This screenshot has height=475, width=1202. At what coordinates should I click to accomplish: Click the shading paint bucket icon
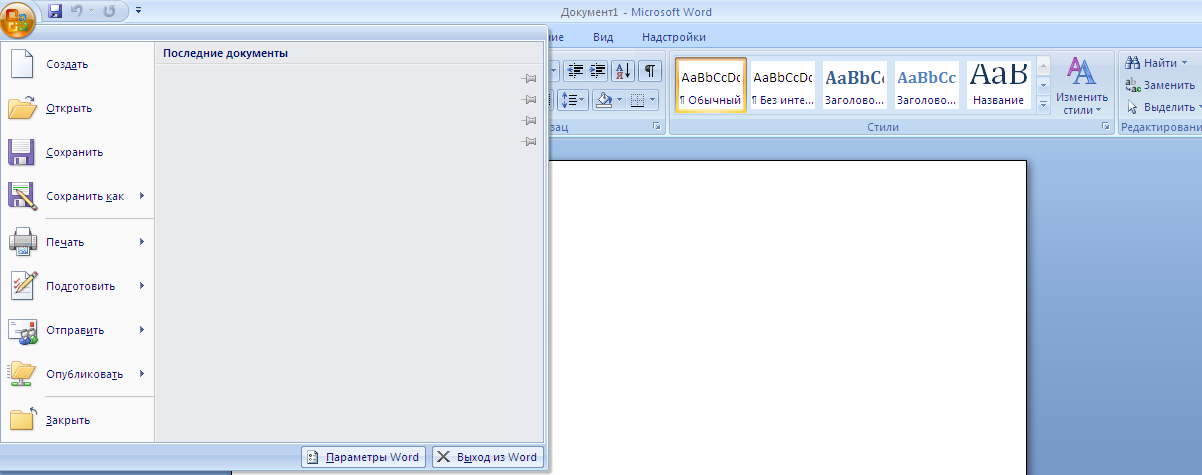click(x=603, y=100)
